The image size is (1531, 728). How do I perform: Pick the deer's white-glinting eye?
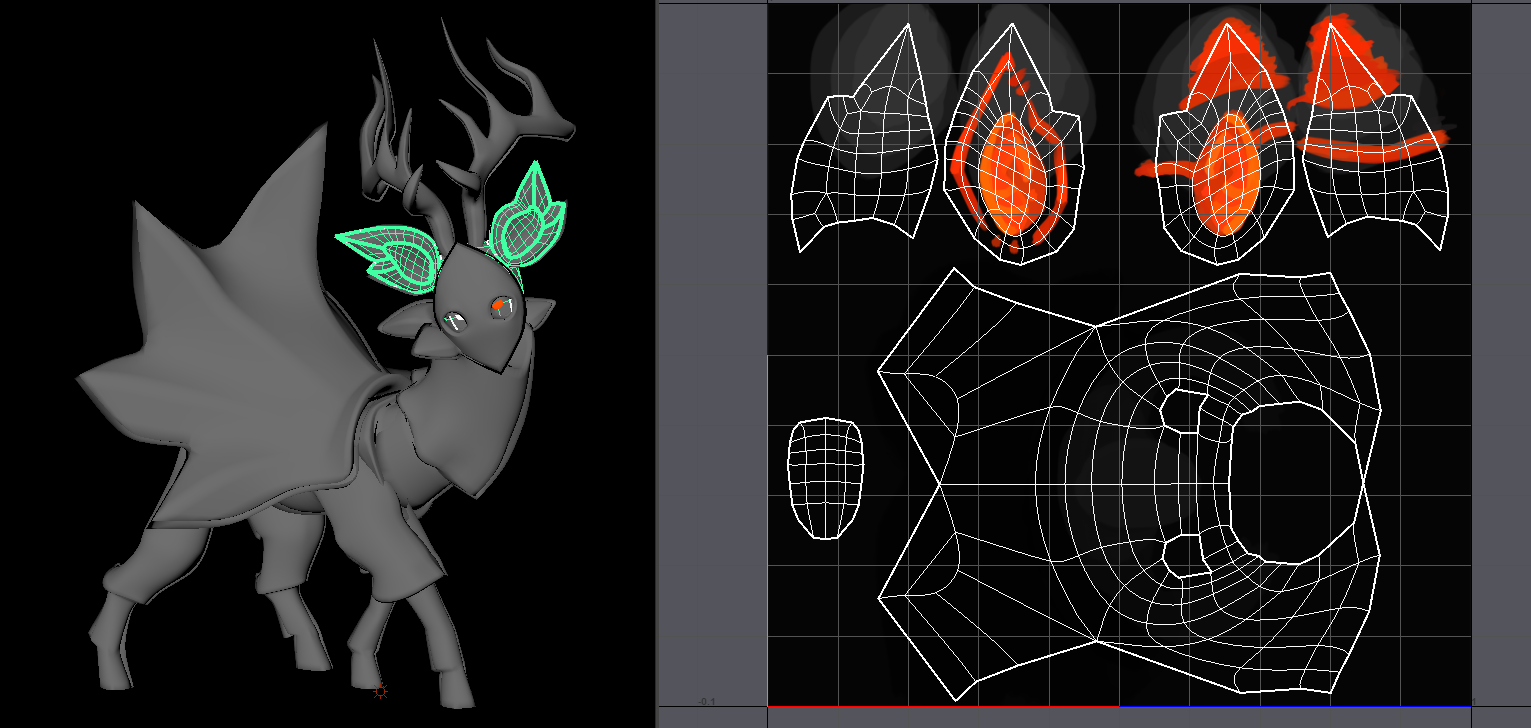click(x=454, y=321)
